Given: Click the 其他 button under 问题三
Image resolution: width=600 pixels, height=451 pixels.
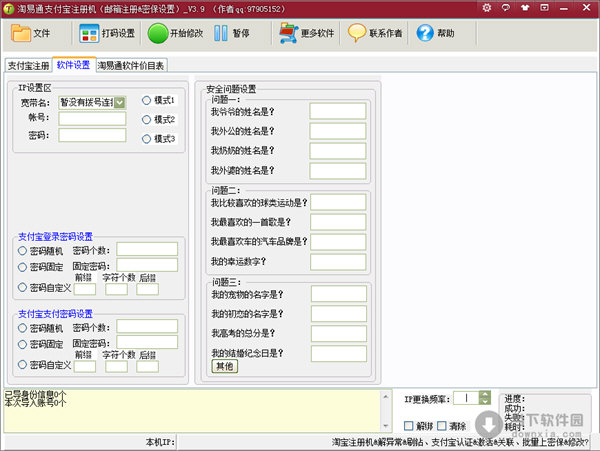Looking at the screenshot, I should click(223, 367).
